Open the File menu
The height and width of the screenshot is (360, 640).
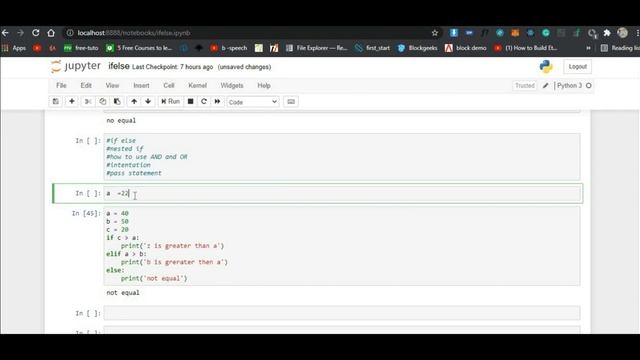coord(61,86)
